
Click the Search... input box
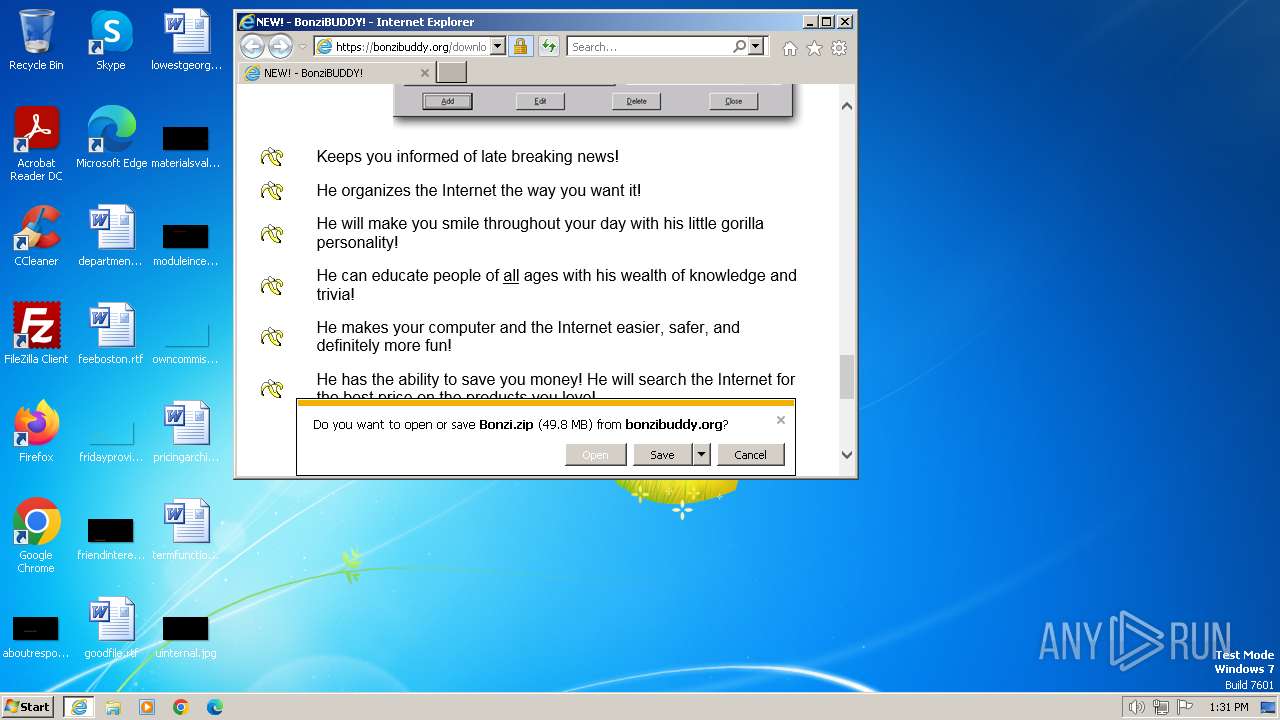click(649, 46)
